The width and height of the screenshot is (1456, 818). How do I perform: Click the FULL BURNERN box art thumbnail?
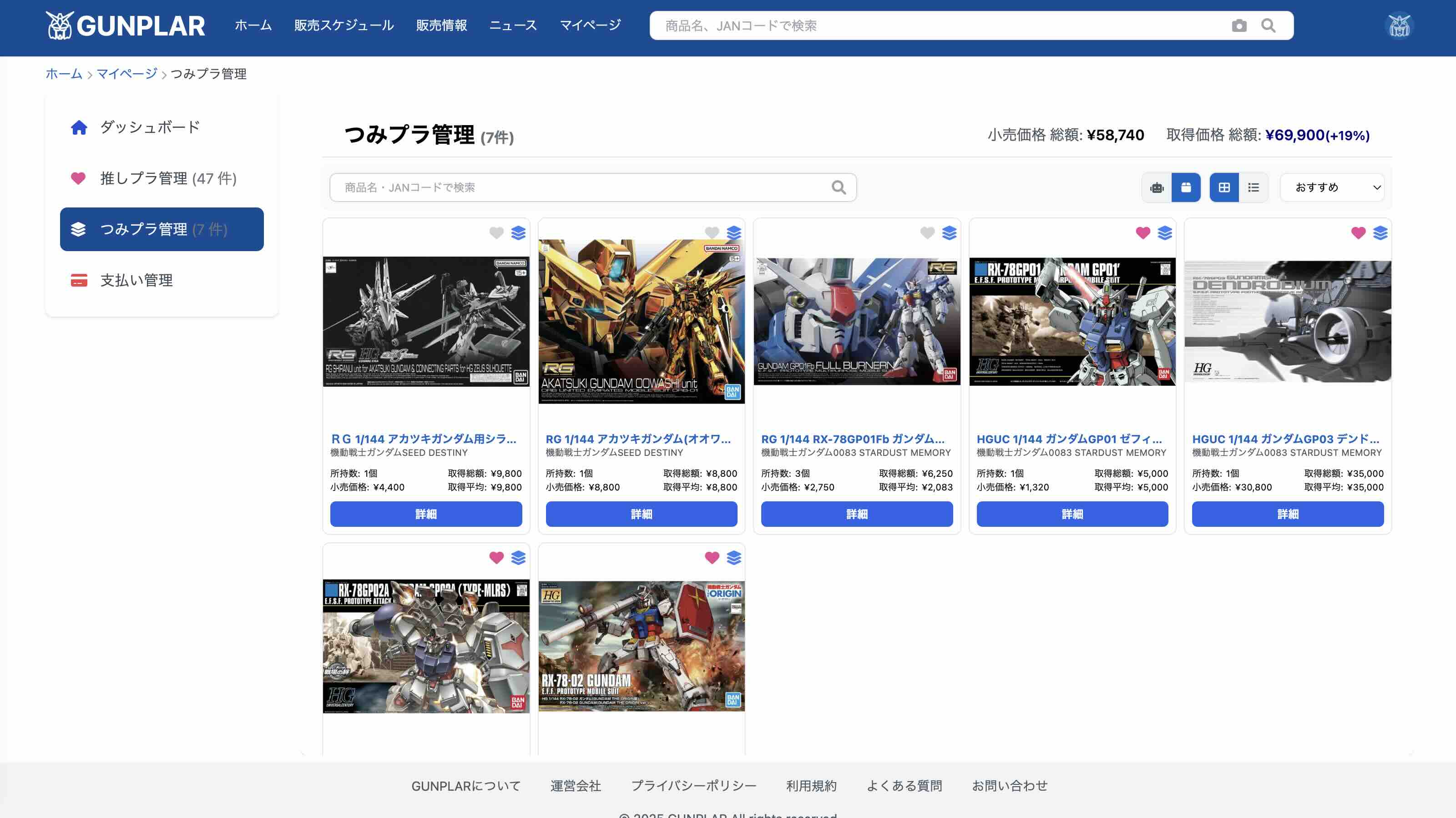coord(857,322)
